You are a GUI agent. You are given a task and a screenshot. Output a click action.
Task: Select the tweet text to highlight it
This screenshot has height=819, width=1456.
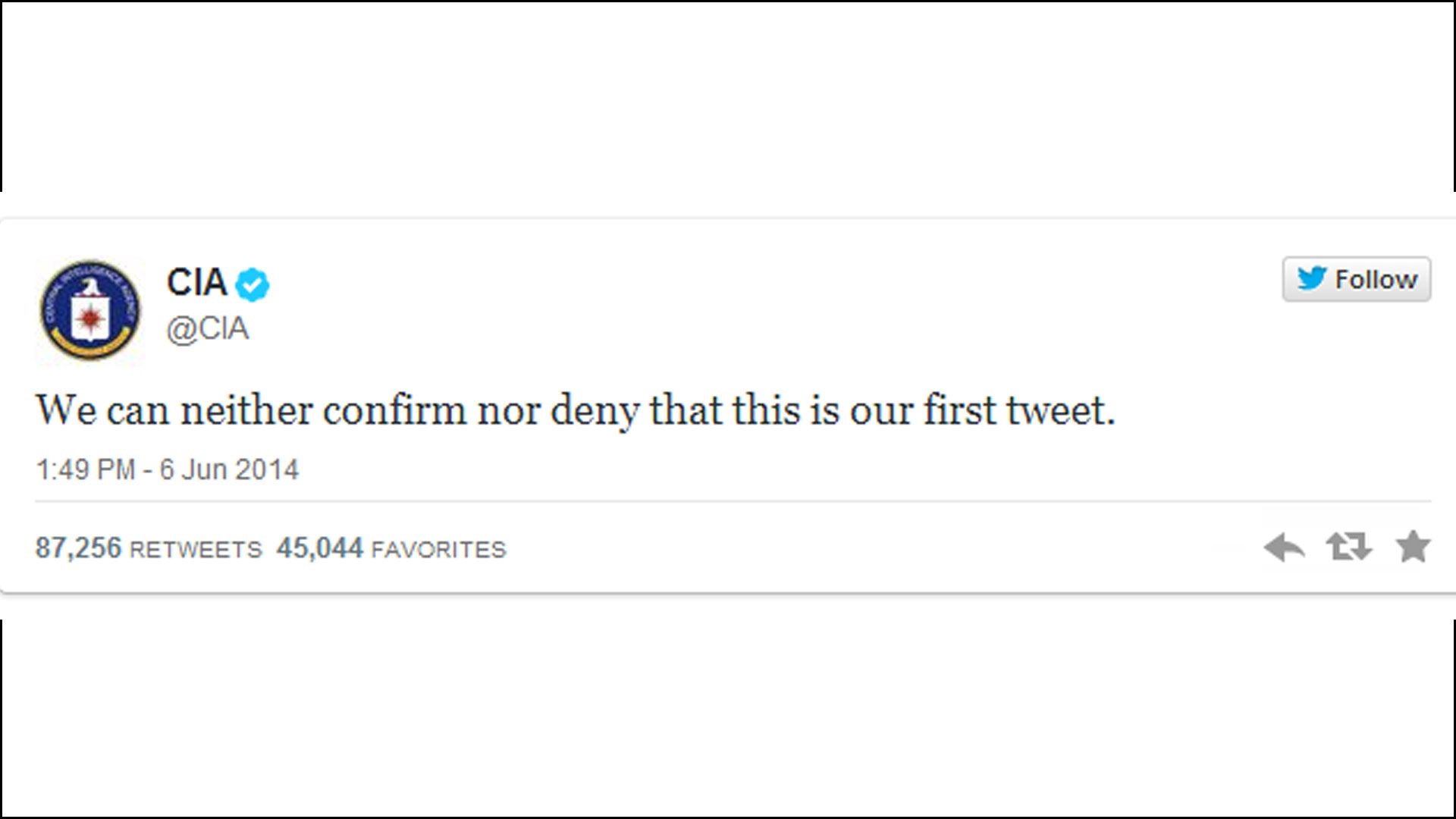[x=576, y=409]
